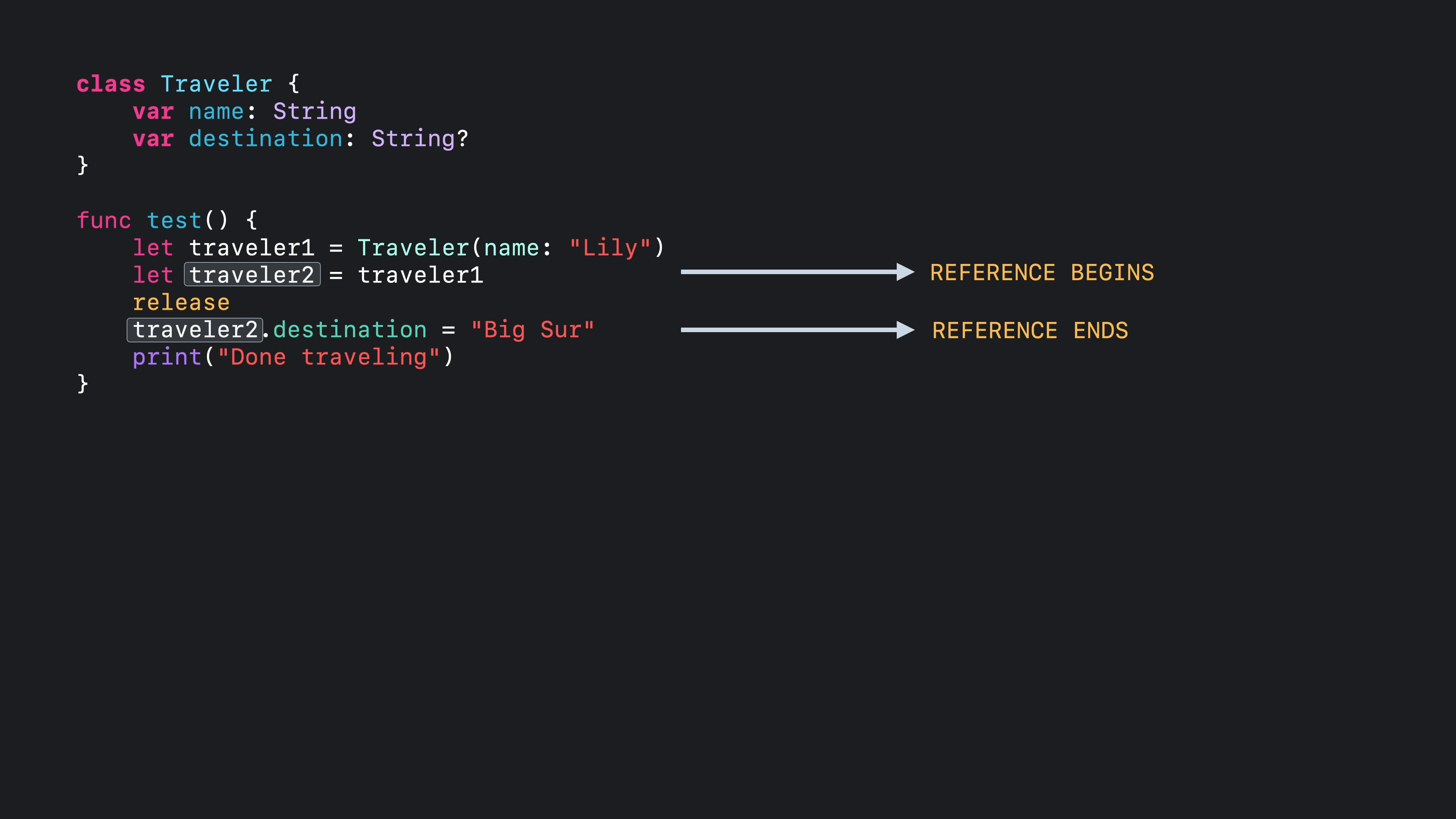This screenshot has height=819, width=1456.
Task: Click the destination property in the class
Action: coord(266,138)
